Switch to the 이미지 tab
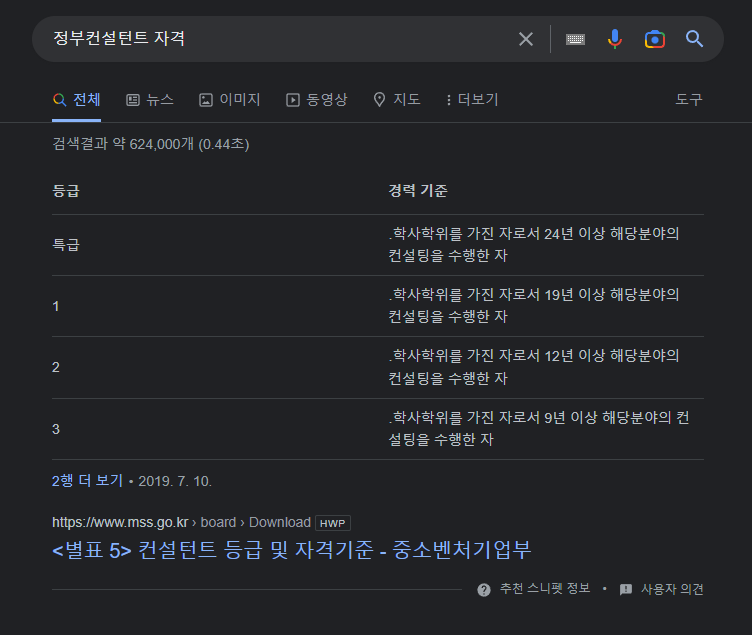Image resolution: width=752 pixels, height=635 pixels. [x=230, y=100]
